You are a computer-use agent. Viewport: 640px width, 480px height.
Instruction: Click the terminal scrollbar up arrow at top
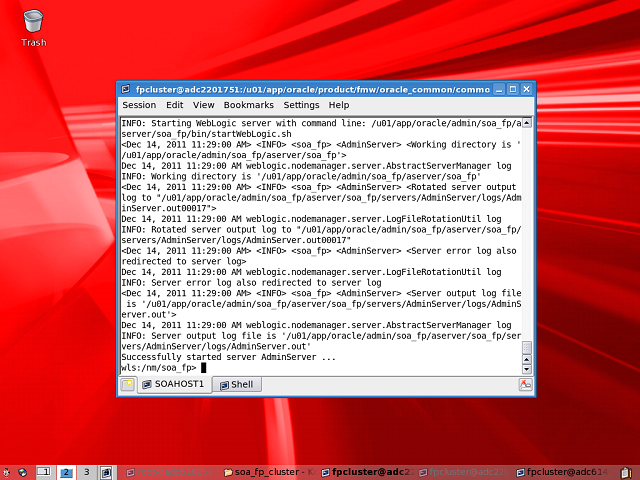(x=527, y=122)
